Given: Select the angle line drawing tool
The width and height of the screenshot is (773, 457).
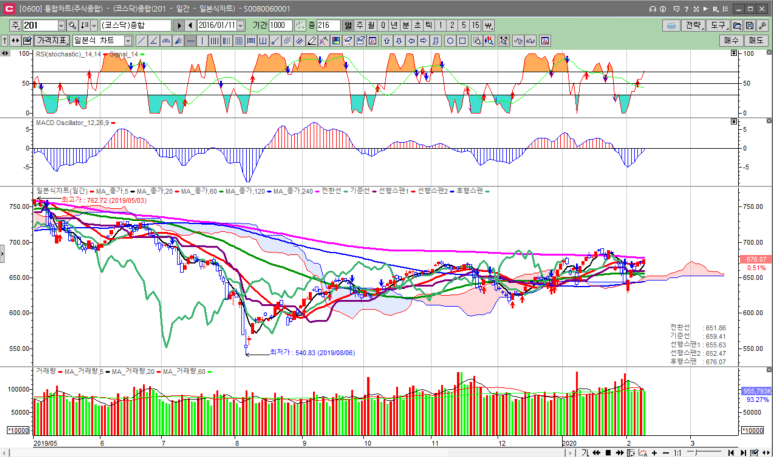Looking at the screenshot, I should pyautogui.click(x=153, y=41).
